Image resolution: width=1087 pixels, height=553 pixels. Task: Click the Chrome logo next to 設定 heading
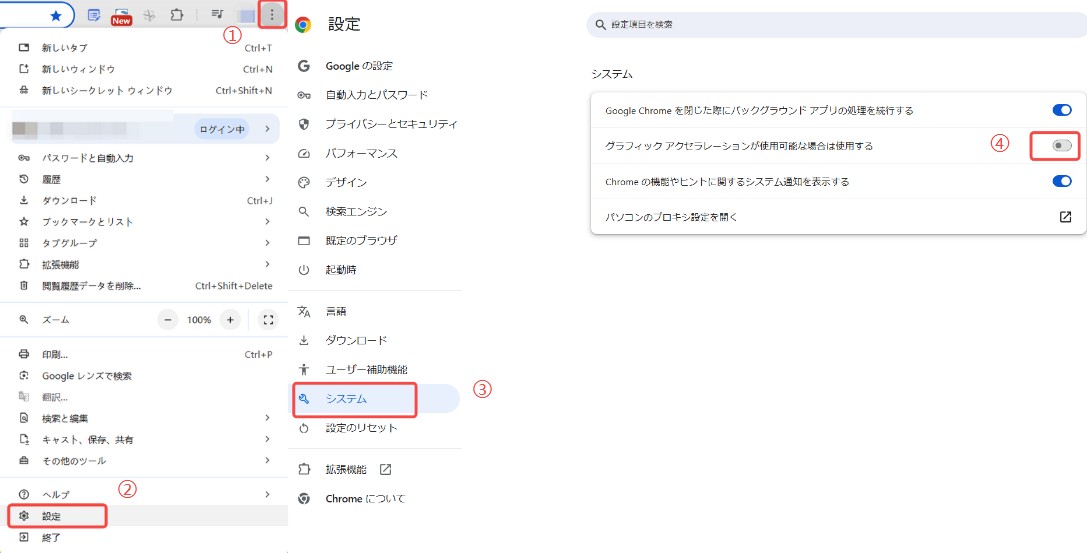click(x=303, y=24)
